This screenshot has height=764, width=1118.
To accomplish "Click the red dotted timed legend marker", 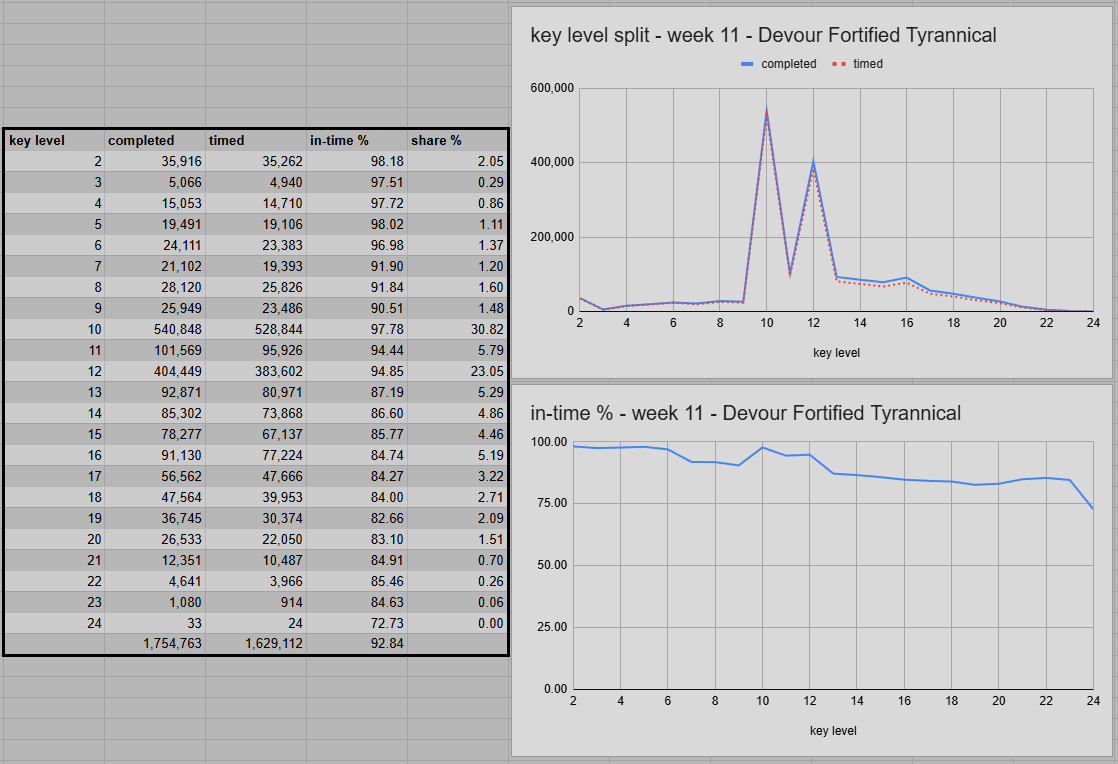I will pos(838,64).
